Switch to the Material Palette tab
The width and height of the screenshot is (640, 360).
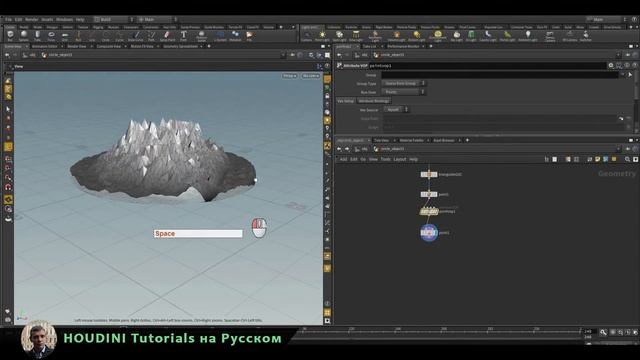point(411,140)
